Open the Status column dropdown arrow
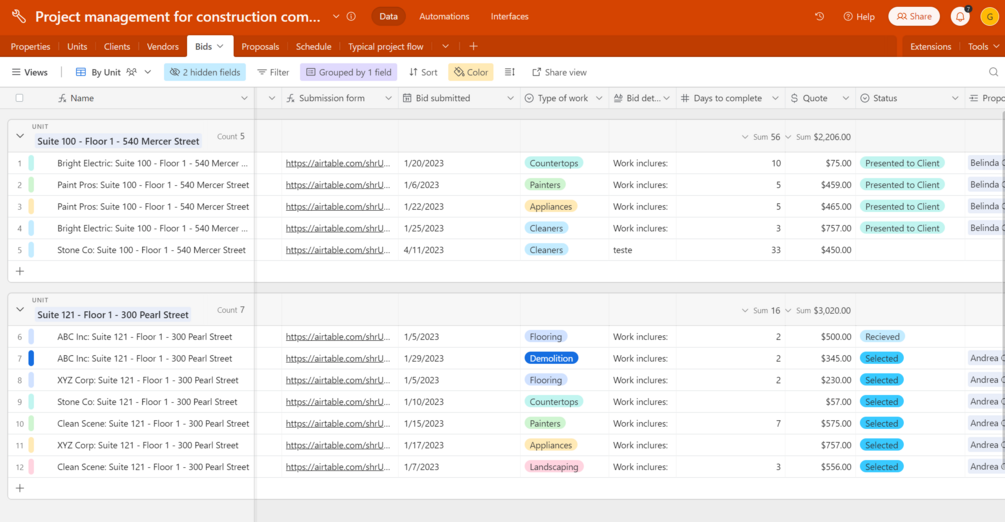Image resolution: width=1005 pixels, height=522 pixels. [955, 98]
